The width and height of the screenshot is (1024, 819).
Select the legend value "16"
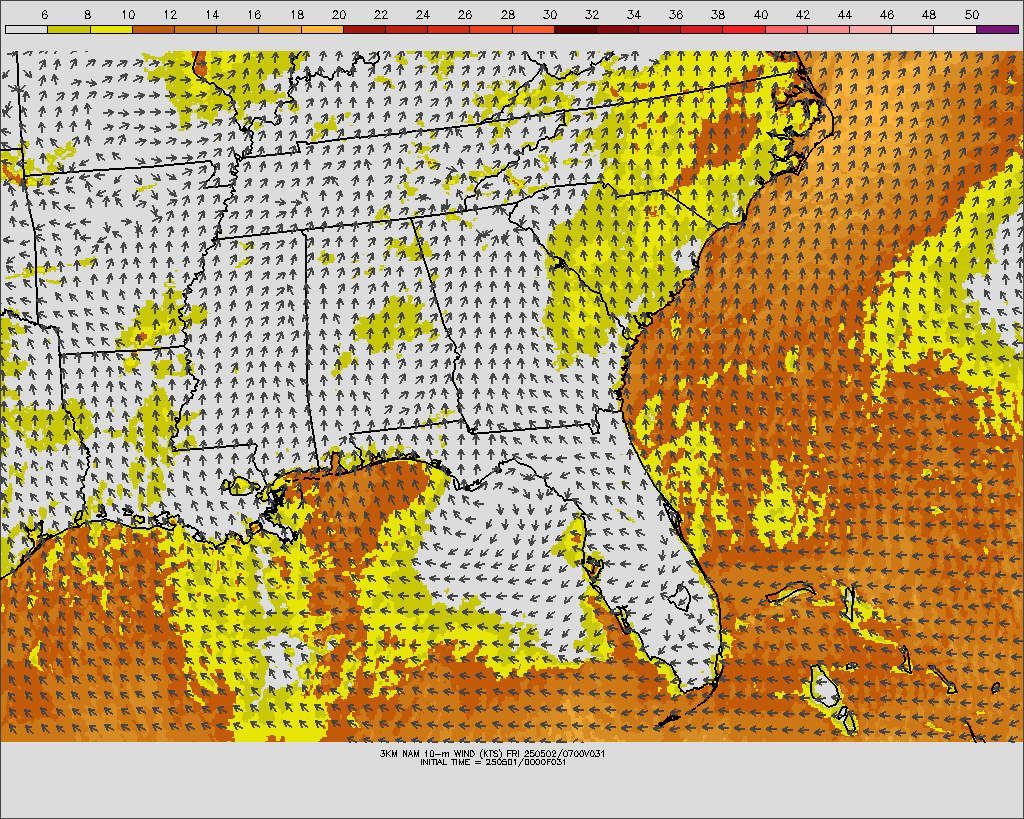(x=255, y=14)
